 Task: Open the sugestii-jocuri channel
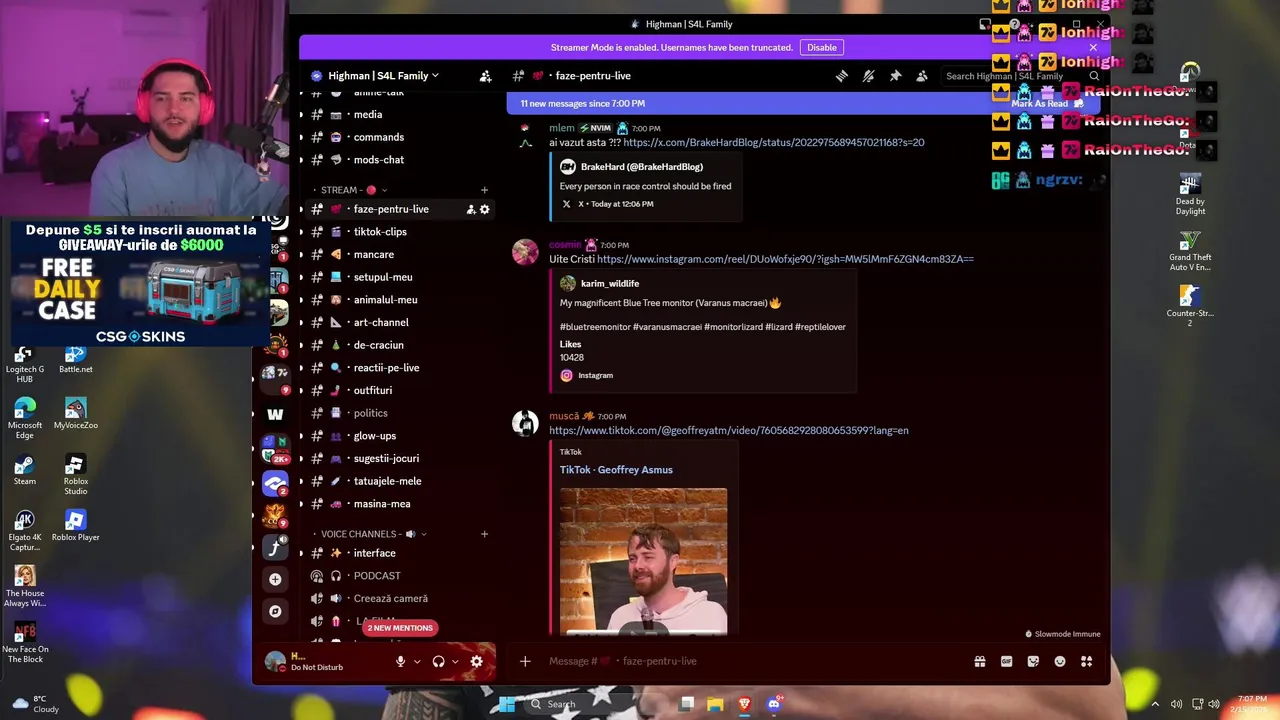400,458
